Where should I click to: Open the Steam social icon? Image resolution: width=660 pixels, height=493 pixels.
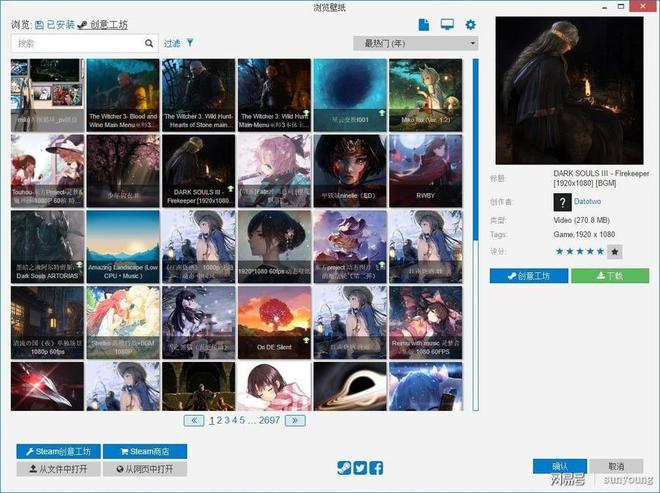(x=344, y=467)
